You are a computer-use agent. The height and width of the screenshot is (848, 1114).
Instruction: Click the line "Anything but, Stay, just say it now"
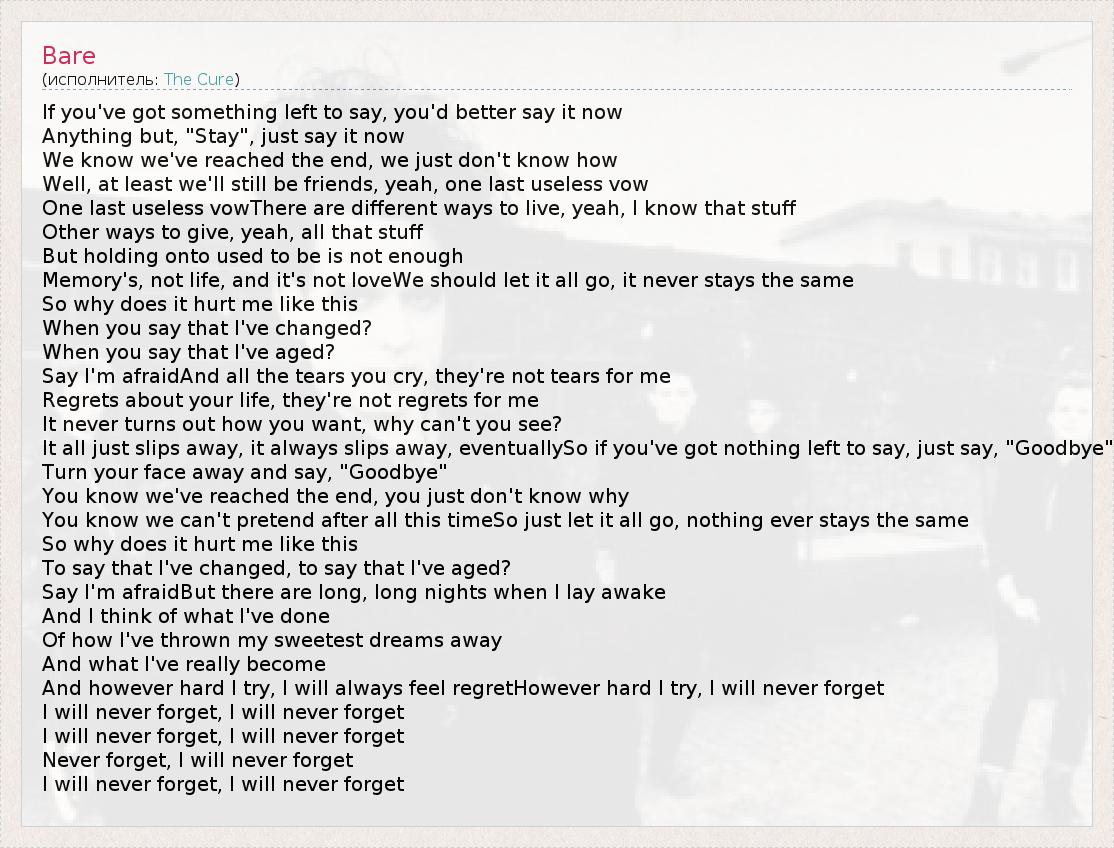(223, 136)
